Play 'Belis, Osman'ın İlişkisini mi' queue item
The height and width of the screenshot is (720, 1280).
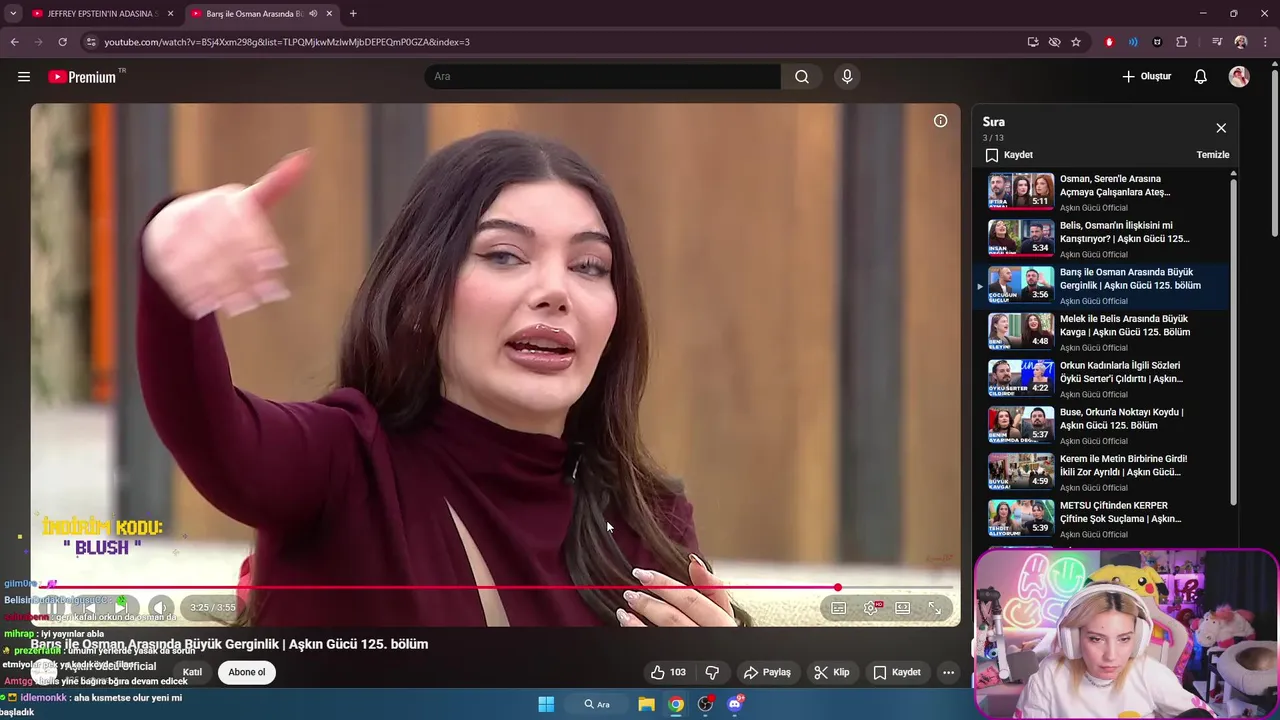pyautogui.click(x=1102, y=239)
